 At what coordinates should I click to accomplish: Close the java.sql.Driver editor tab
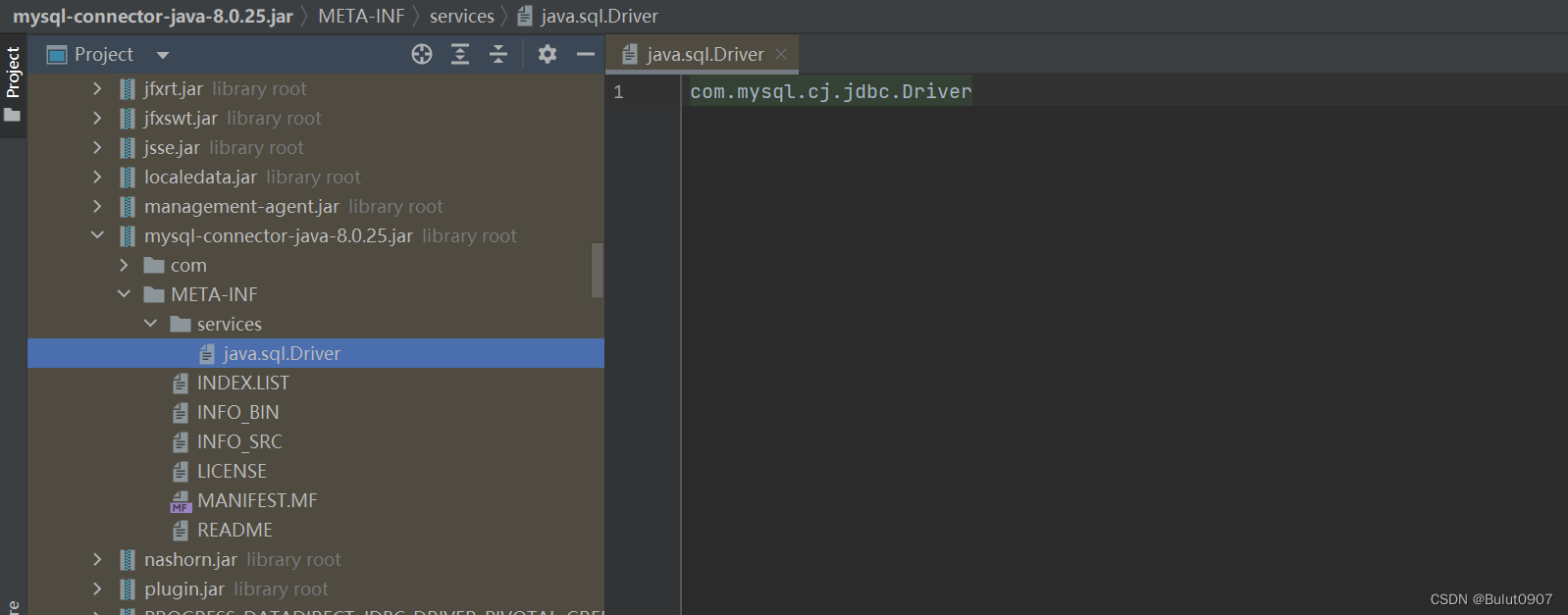[x=781, y=54]
